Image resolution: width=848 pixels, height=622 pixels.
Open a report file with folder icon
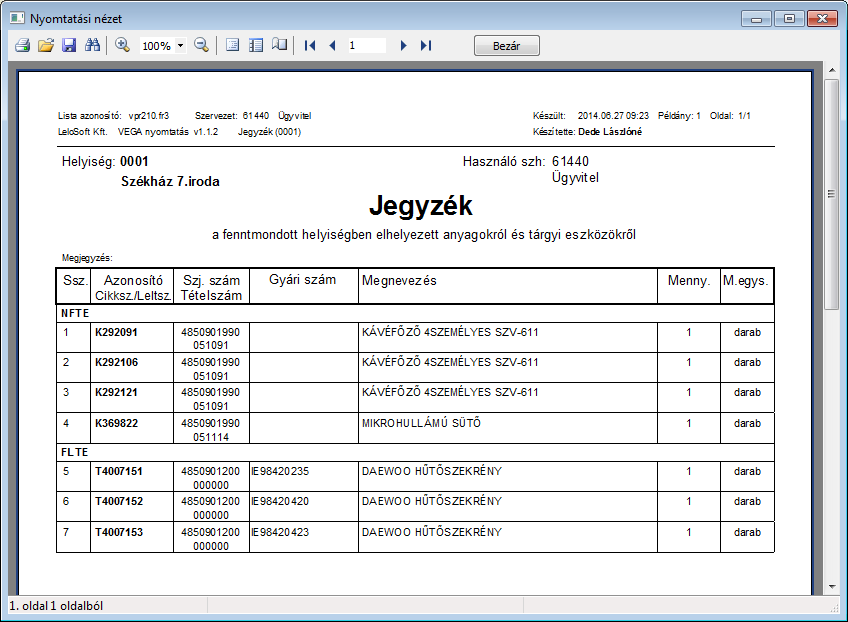46,45
